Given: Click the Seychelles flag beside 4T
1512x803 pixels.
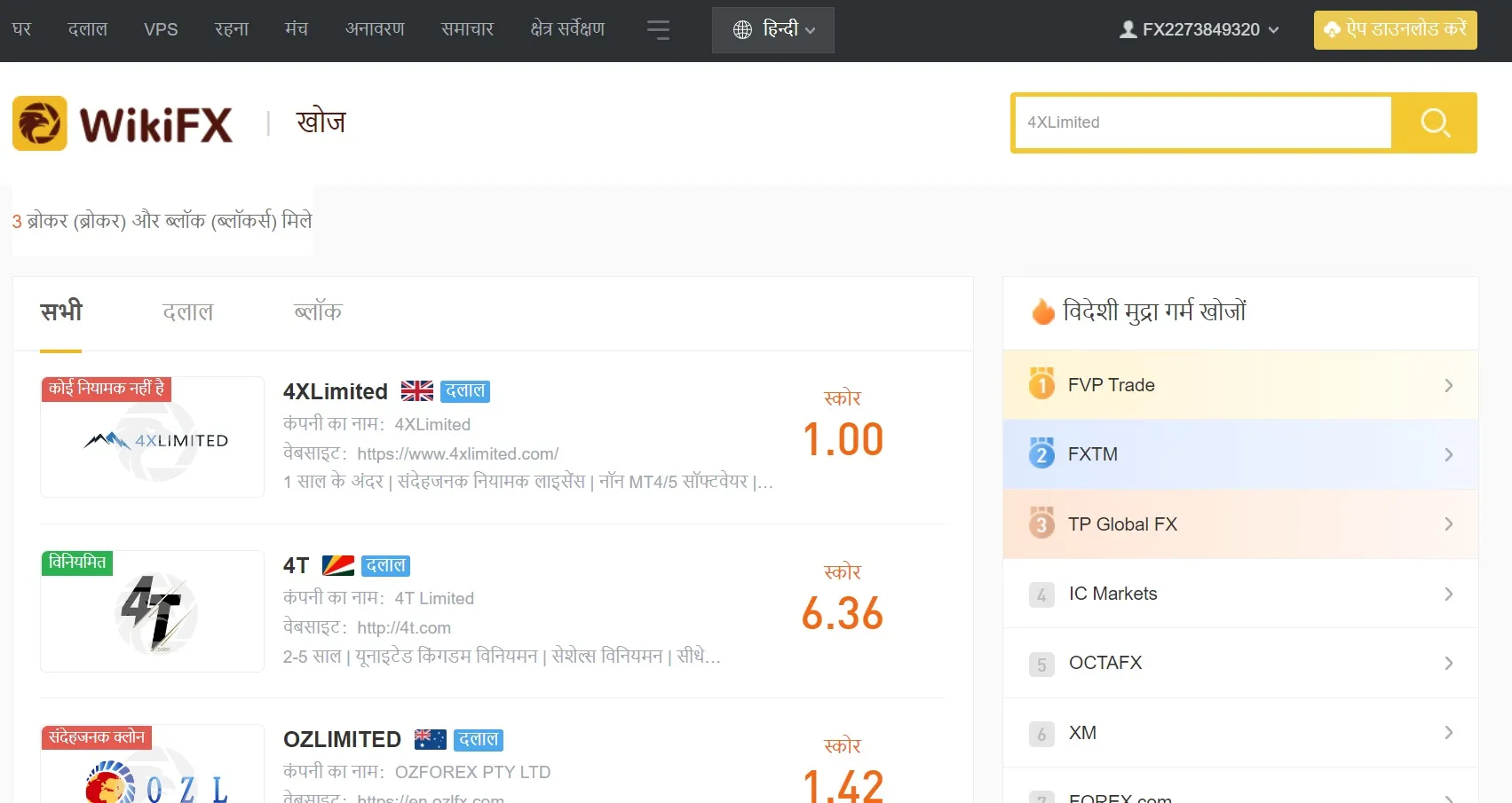Looking at the screenshot, I should pos(337,565).
